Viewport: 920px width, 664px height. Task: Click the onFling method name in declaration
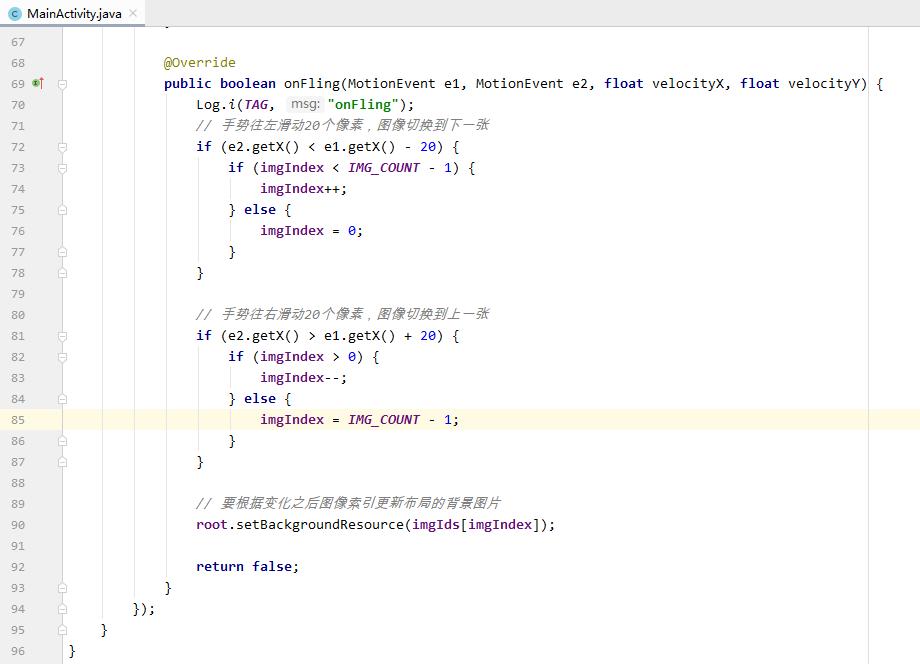pos(312,84)
